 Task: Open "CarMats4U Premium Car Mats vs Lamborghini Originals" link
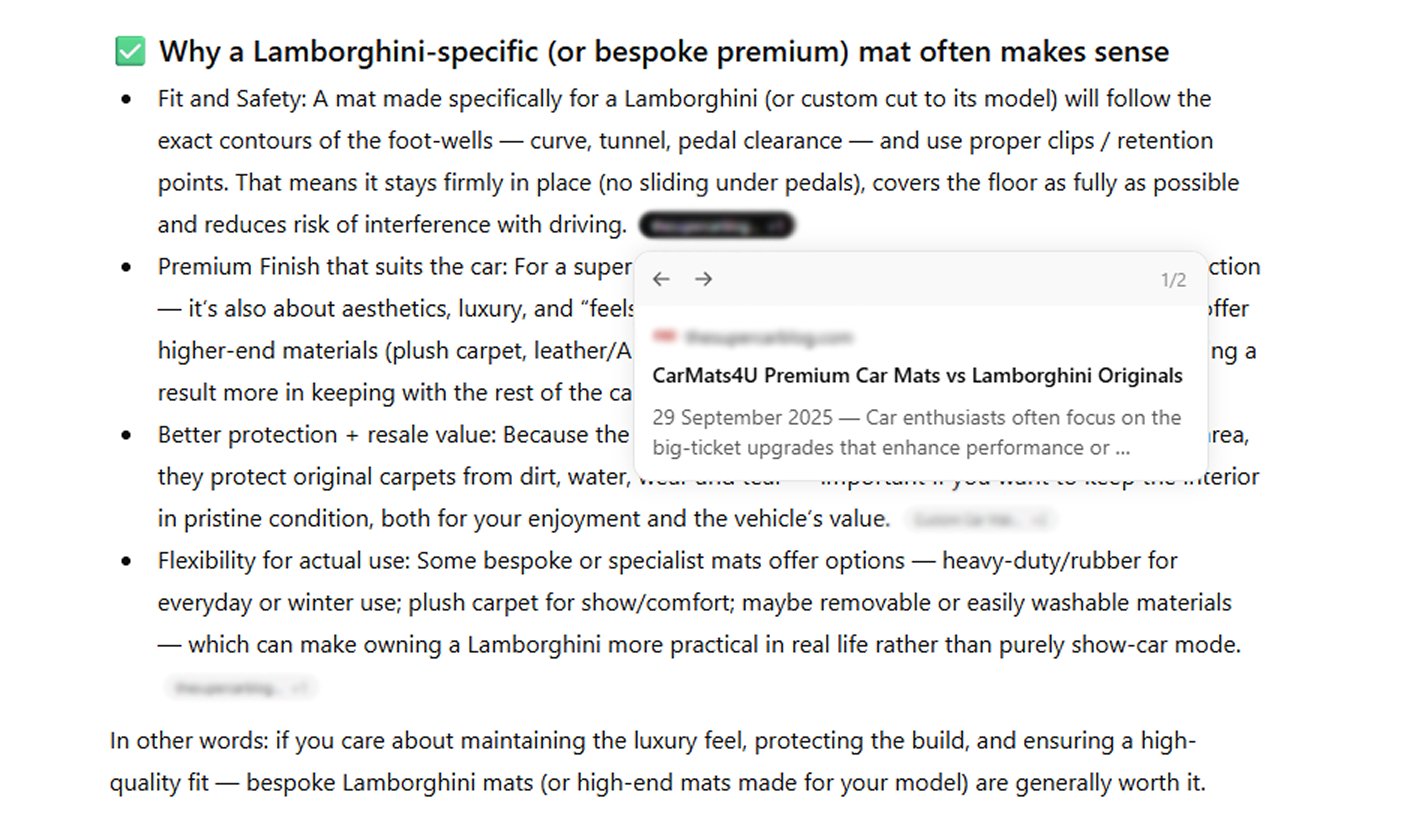point(917,376)
